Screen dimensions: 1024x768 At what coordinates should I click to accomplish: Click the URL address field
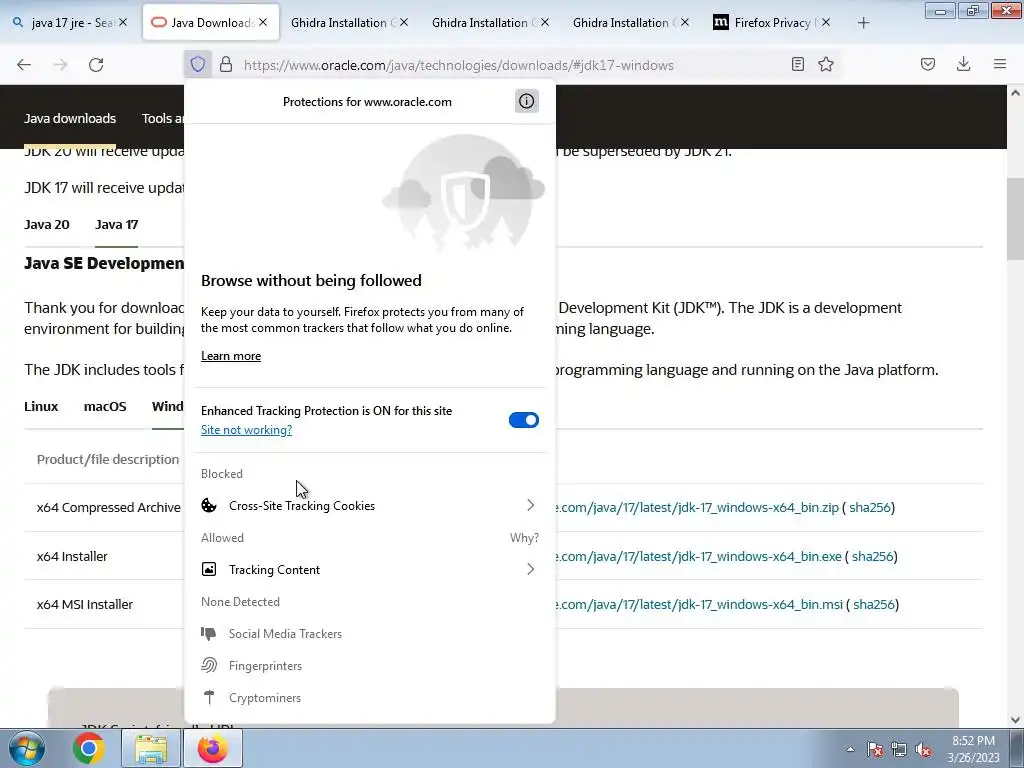tap(509, 65)
